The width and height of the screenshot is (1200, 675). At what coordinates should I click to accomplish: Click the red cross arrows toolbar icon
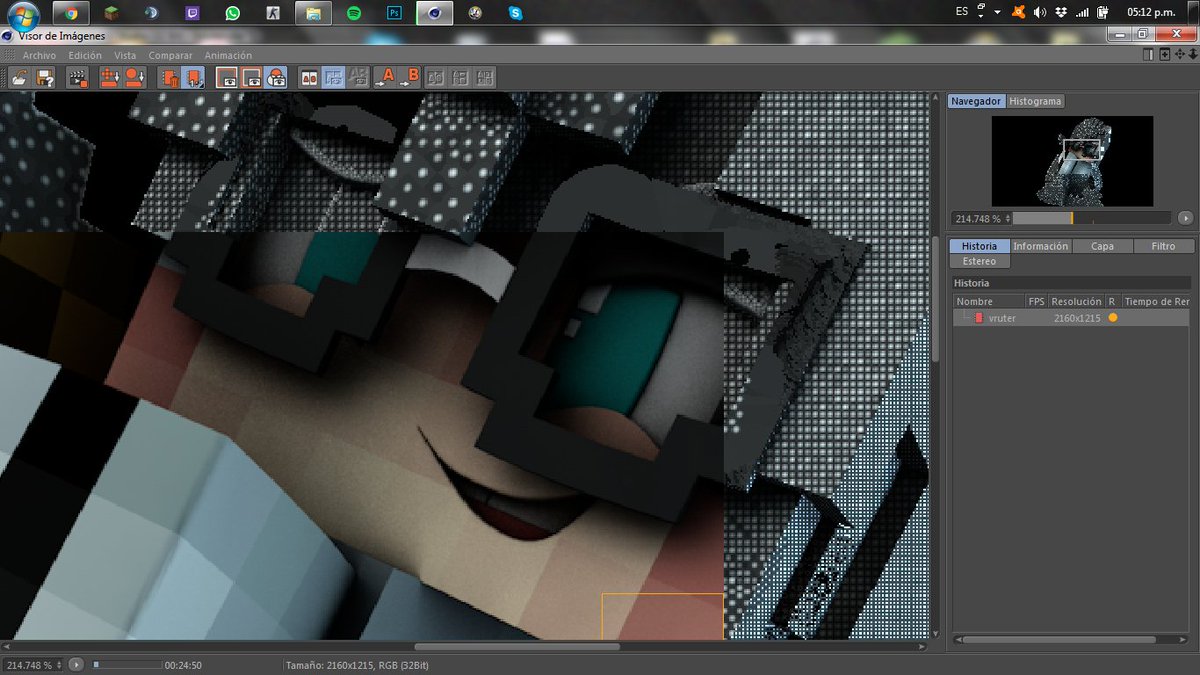[109, 77]
